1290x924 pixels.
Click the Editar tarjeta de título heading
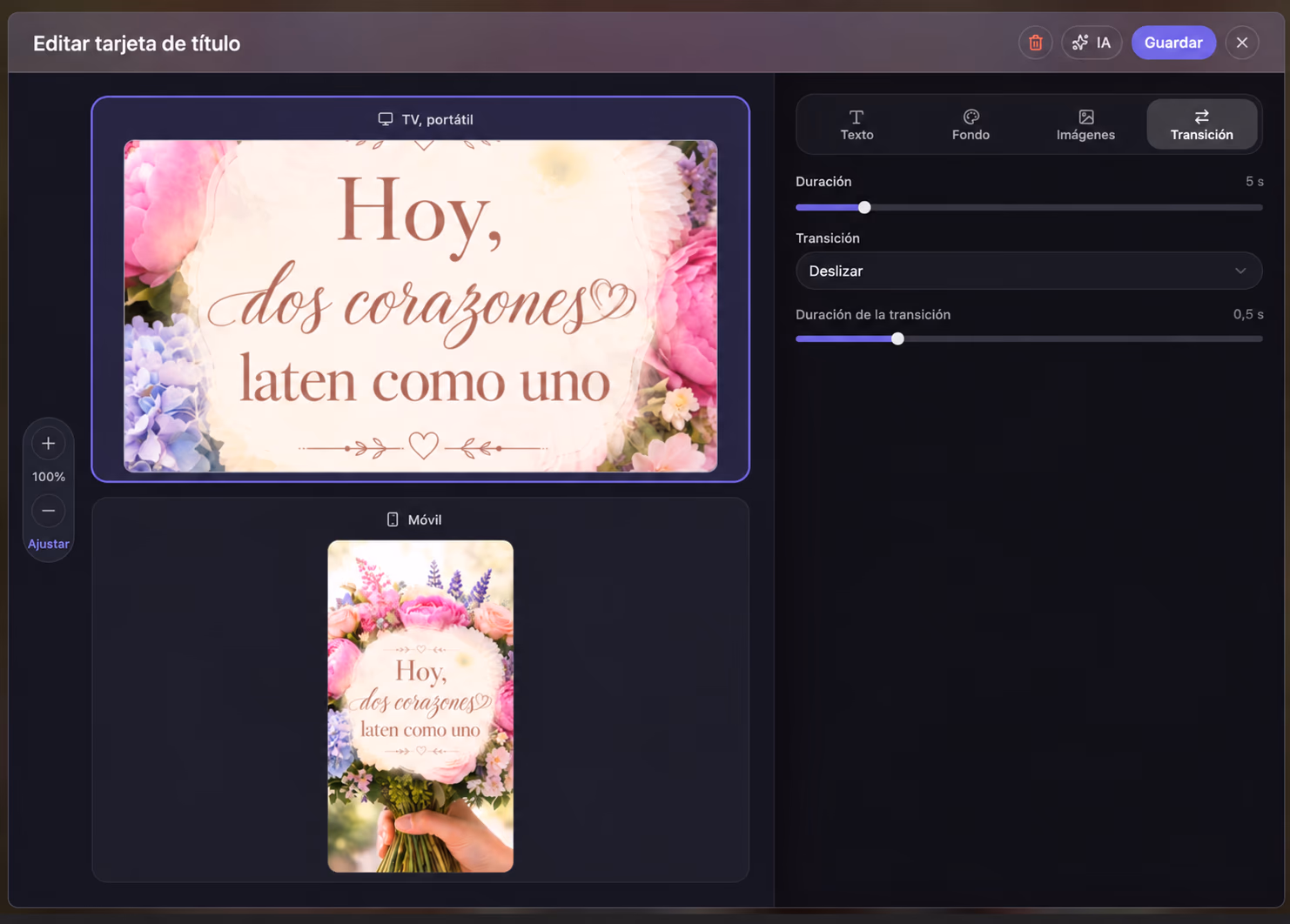click(x=137, y=44)
